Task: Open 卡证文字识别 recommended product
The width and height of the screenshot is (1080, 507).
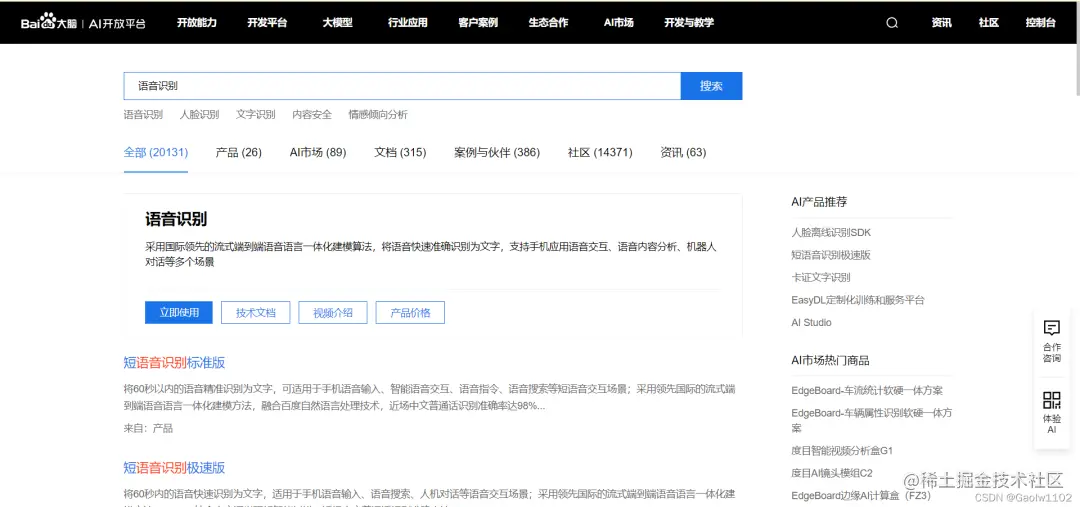Action: click(x=821, y=278)
